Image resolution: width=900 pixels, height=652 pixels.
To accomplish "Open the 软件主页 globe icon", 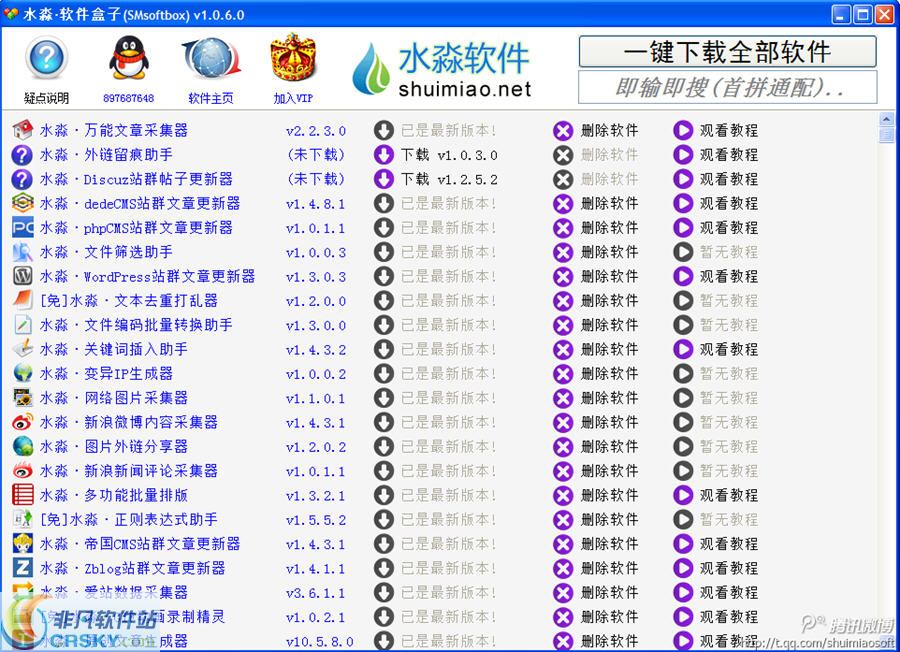I will click(211, 57).
